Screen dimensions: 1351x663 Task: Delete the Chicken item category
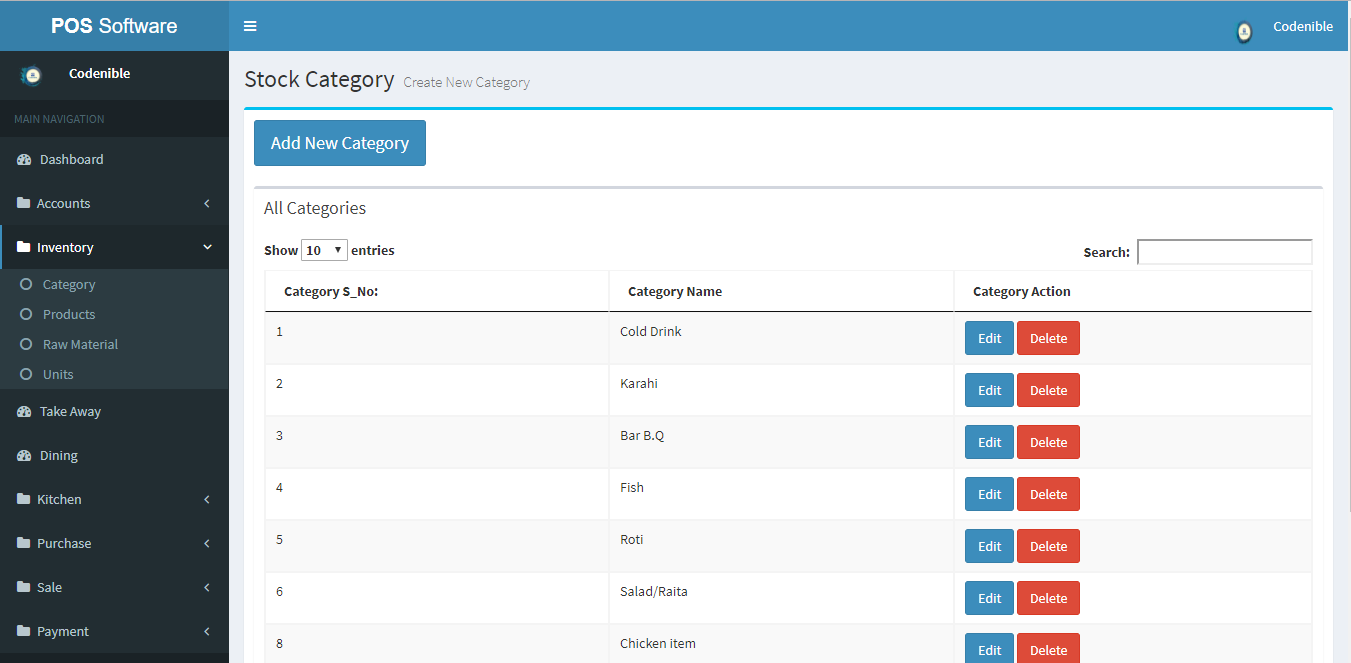1048,648
